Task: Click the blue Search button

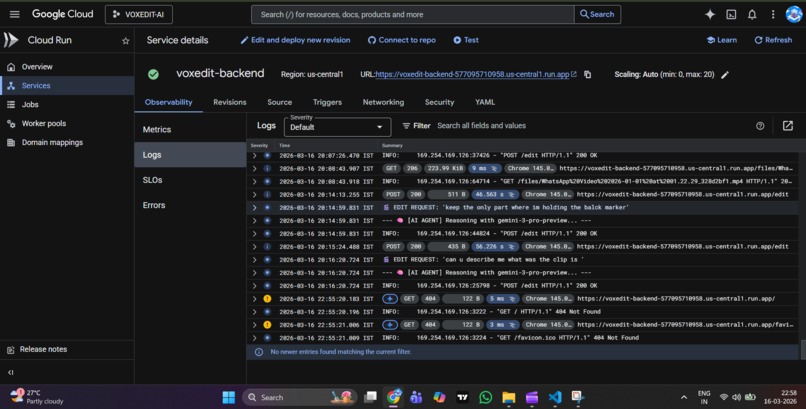Action: click(x=597, y=14)
